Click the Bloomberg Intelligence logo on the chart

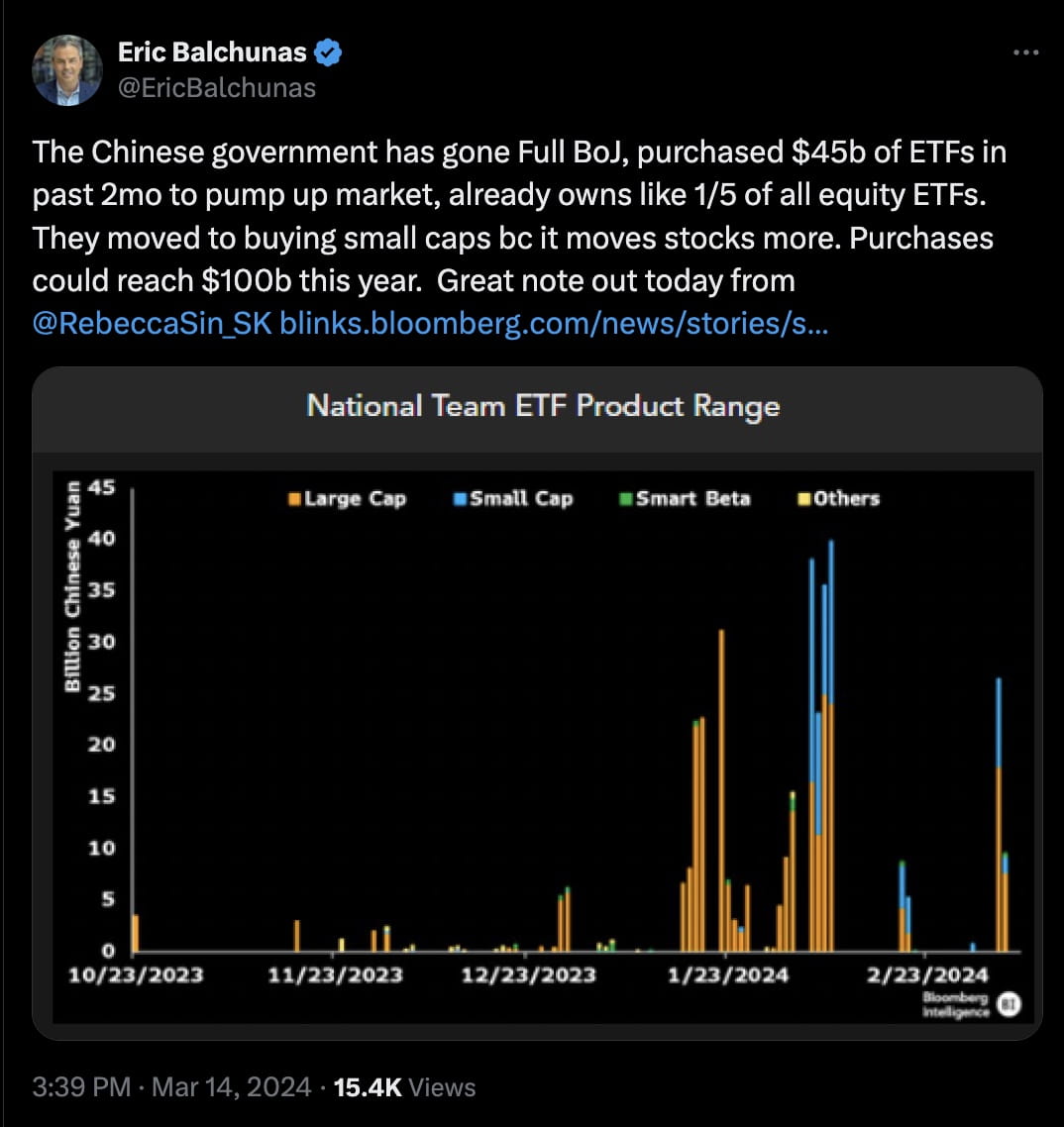(954, 1003)
